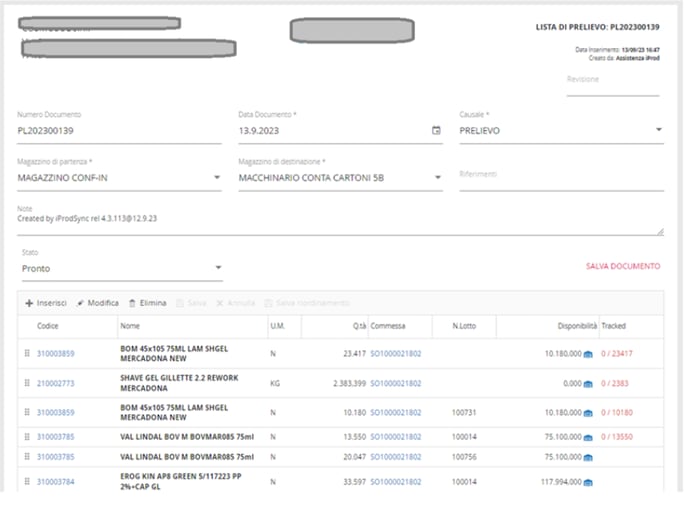
Task: Open commessa link in SHAVE GEL row
Action: (396, 383)
